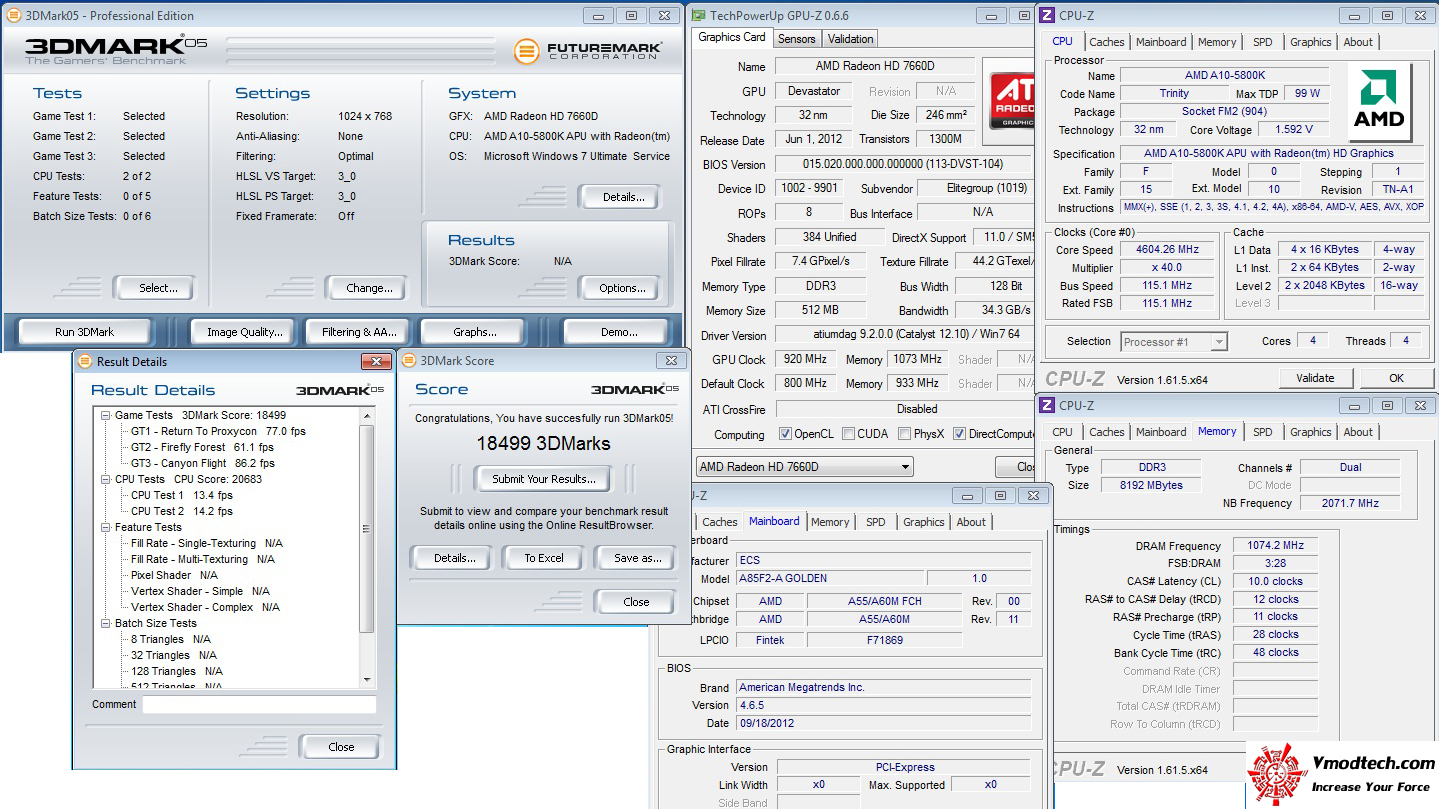Screen dimensions: 1439x809
Task: Click Close at the bottom of Result Details
Action: [x=341, y=747]
